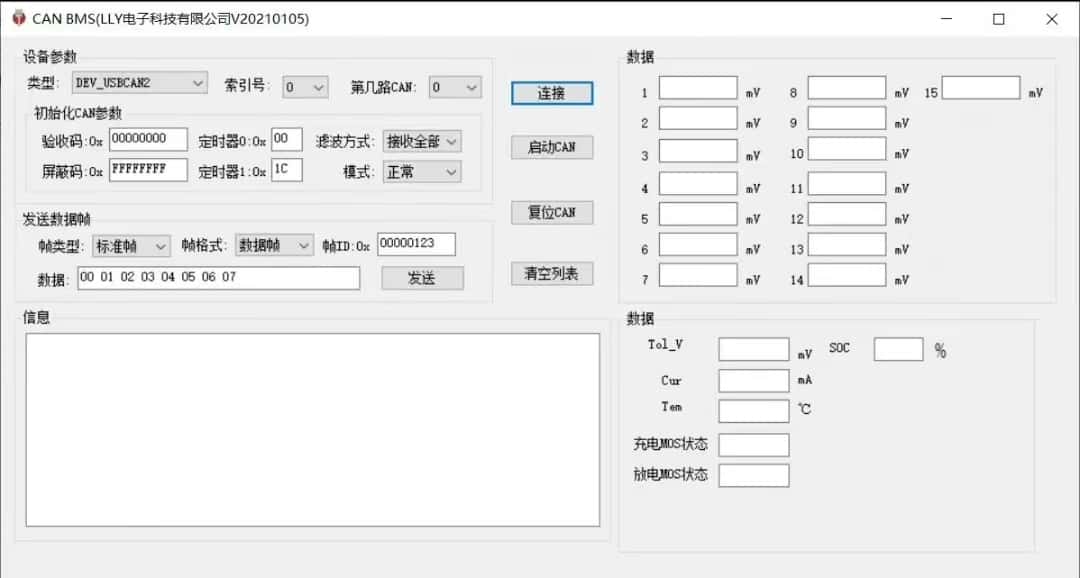Click cell 4 voltage field
Image resolution: width=1080 pixels, height=578 pixels.
click(698, 184)
